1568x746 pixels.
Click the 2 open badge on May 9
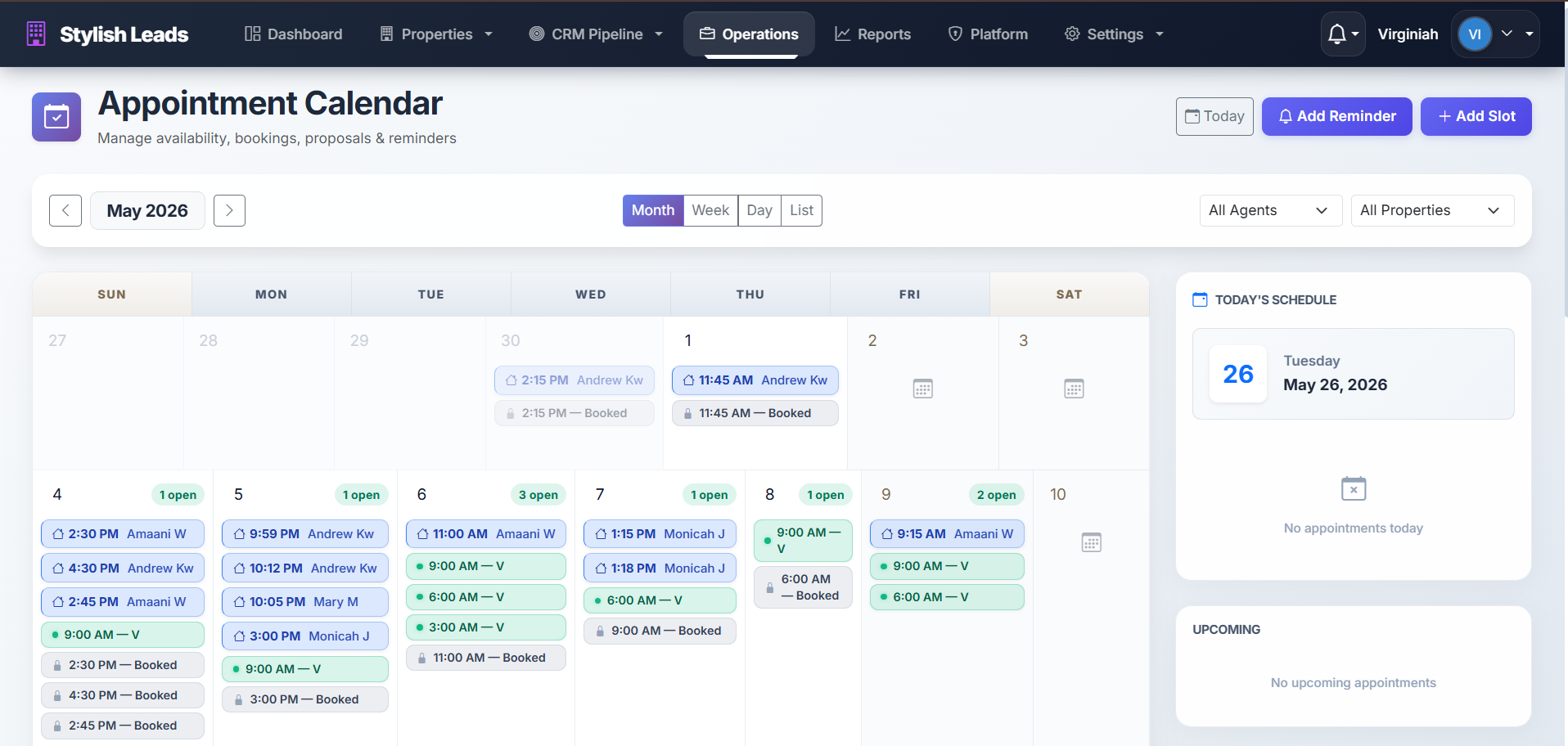click(997, 495)
